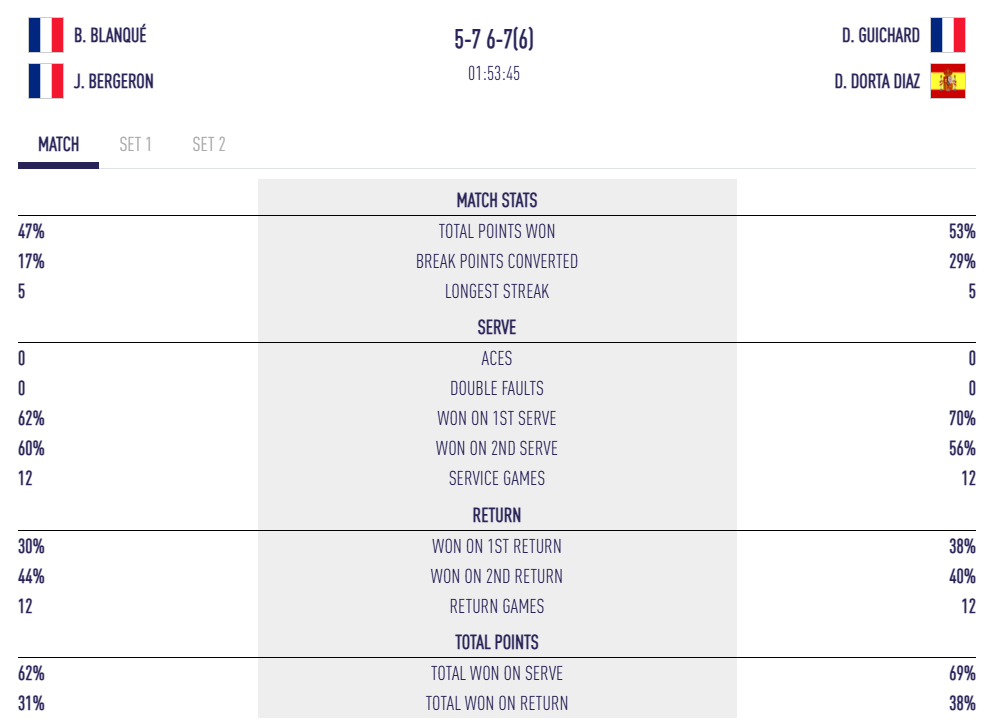Select the WON ON 2ND RETURN label
The height and width of the screenshot is (727, 991).
(x=497, y=576)
